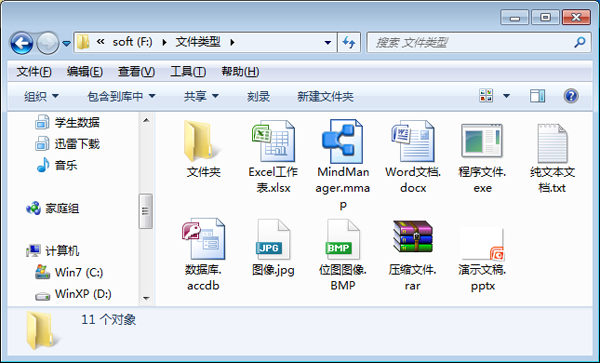Viewport: 600px width, 363px height.
Task: Click the 音乐 music note icon
Action: tap(43, 165)
